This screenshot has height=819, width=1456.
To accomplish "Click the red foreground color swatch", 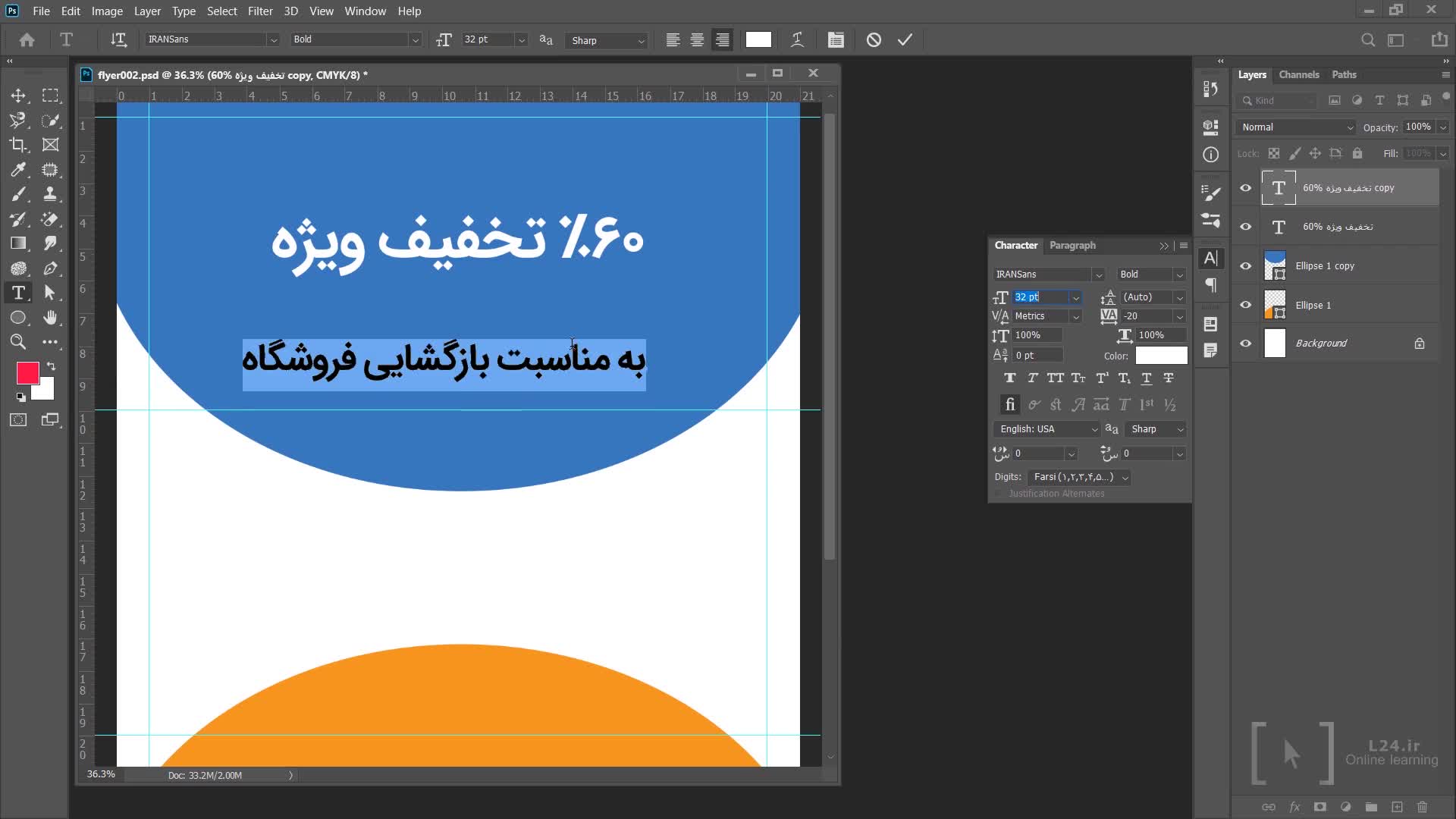I will pyautogui.click(x=27, y=372).
